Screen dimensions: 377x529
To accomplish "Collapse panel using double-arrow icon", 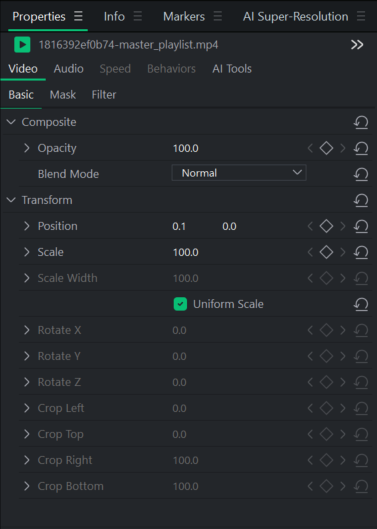I will tap(357, 45).
